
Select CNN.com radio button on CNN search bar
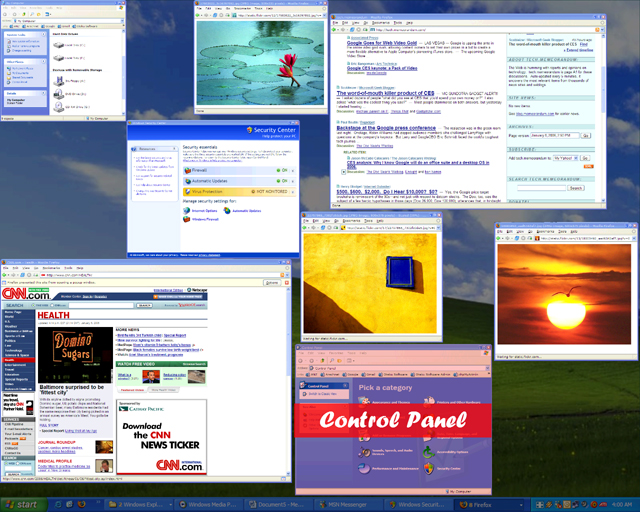pyautogui.click(x=52, y=305)
